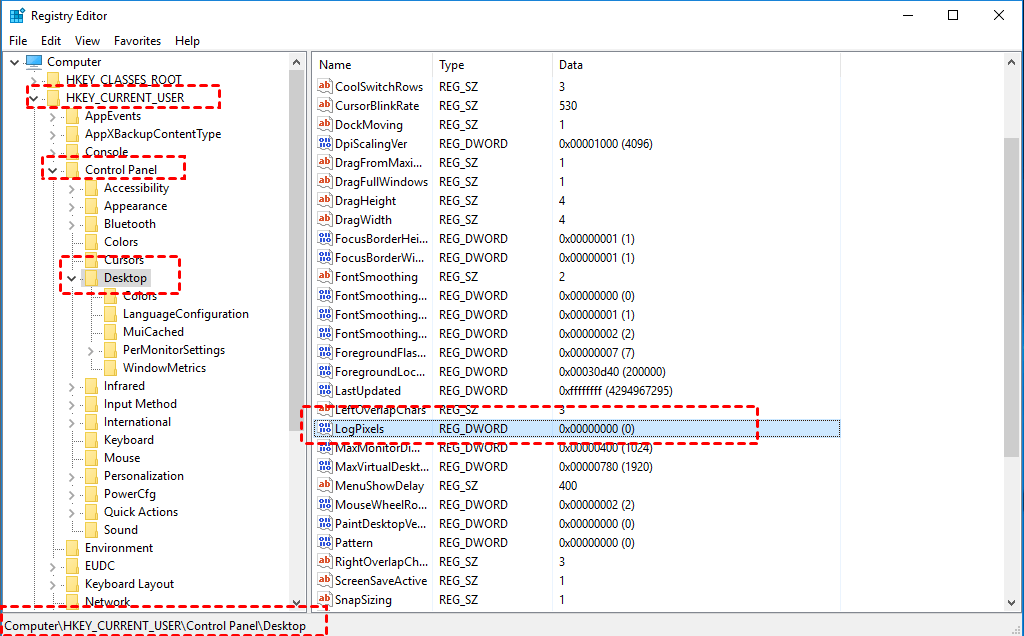The width and height of the screenshot is (1024, 636).
Task: Click the DWORD icon beside DpiScalingVer
Action: (324, 144)
